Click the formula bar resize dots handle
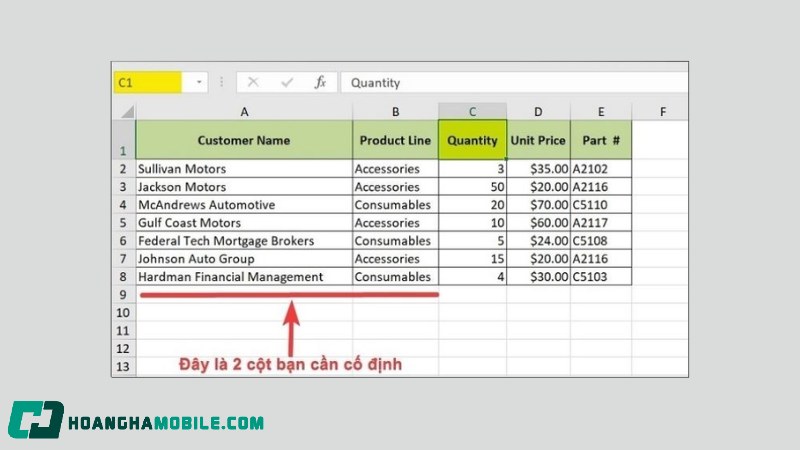800x450 pixels. tap(221, 82)
